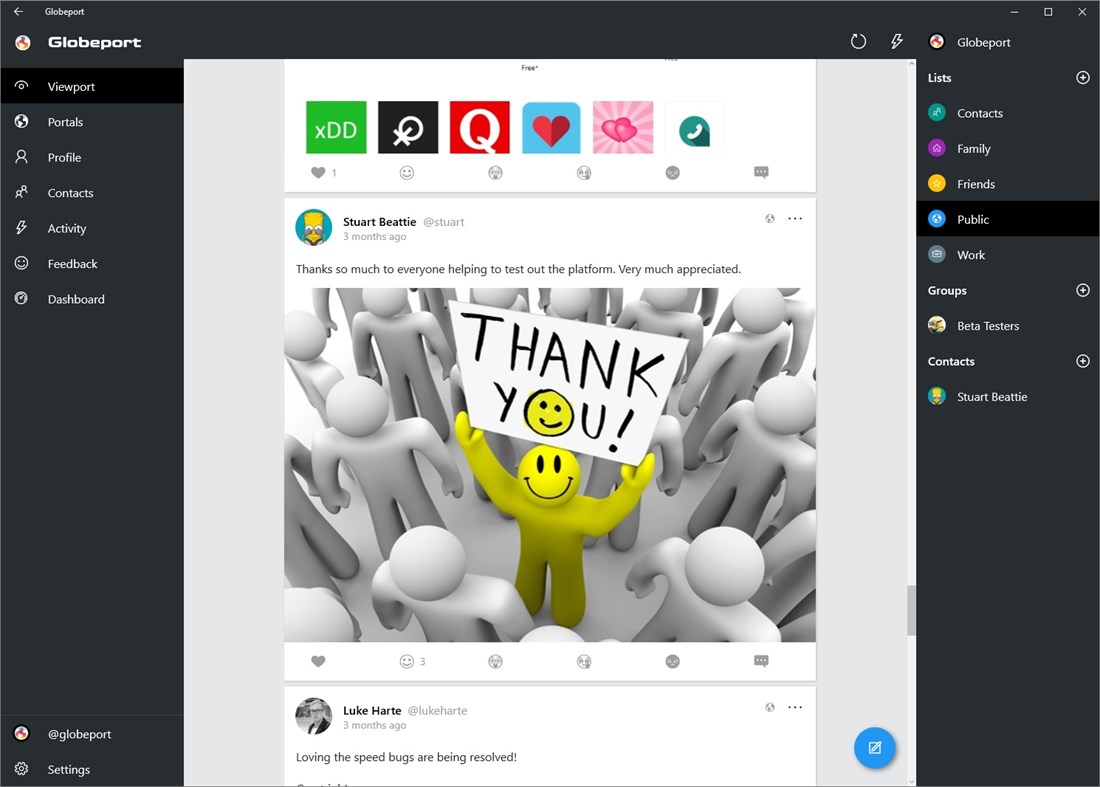Open the Thank You image in Stuart's post
1100x787 pixels.
pos(550,464)
